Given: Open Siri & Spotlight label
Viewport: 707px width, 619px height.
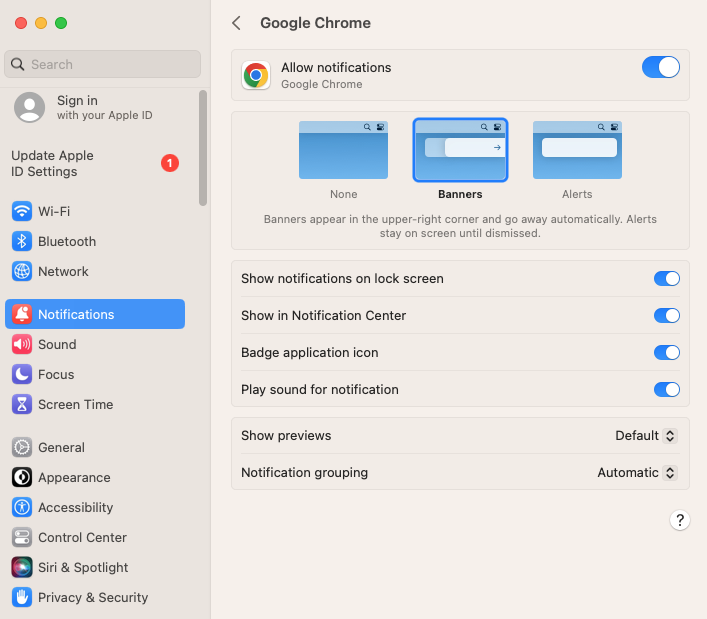Looking at the screenshot, I should pos(83,567).
